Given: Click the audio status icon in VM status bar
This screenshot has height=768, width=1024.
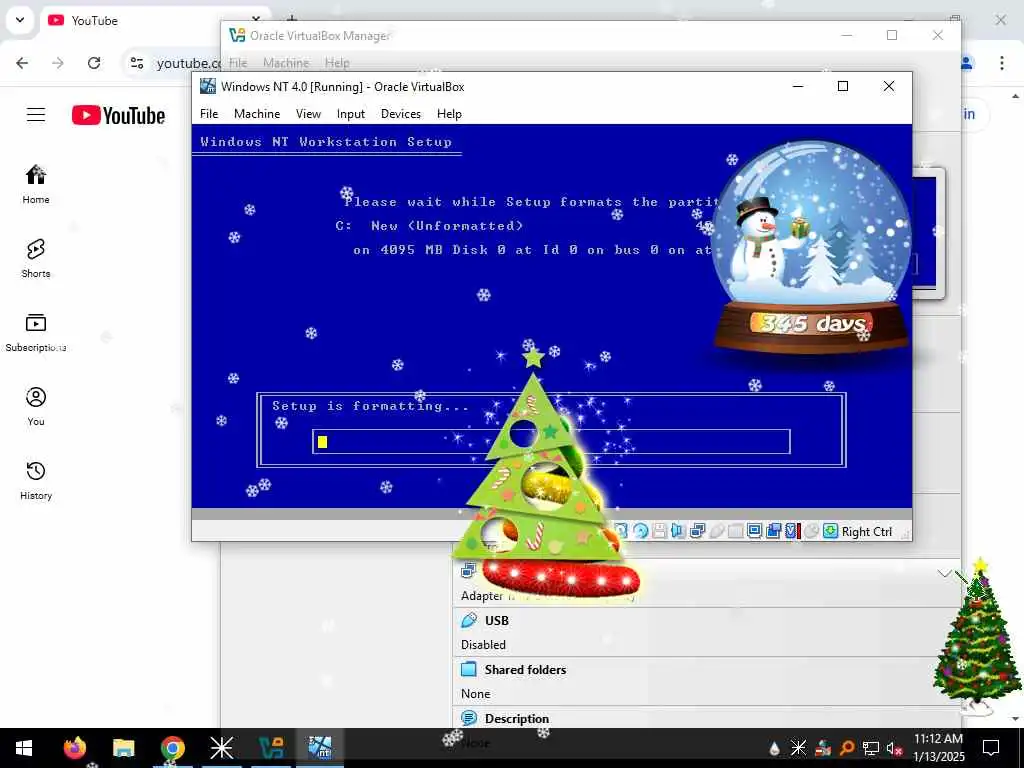Looking at the screenshot, I should point(678,531).
